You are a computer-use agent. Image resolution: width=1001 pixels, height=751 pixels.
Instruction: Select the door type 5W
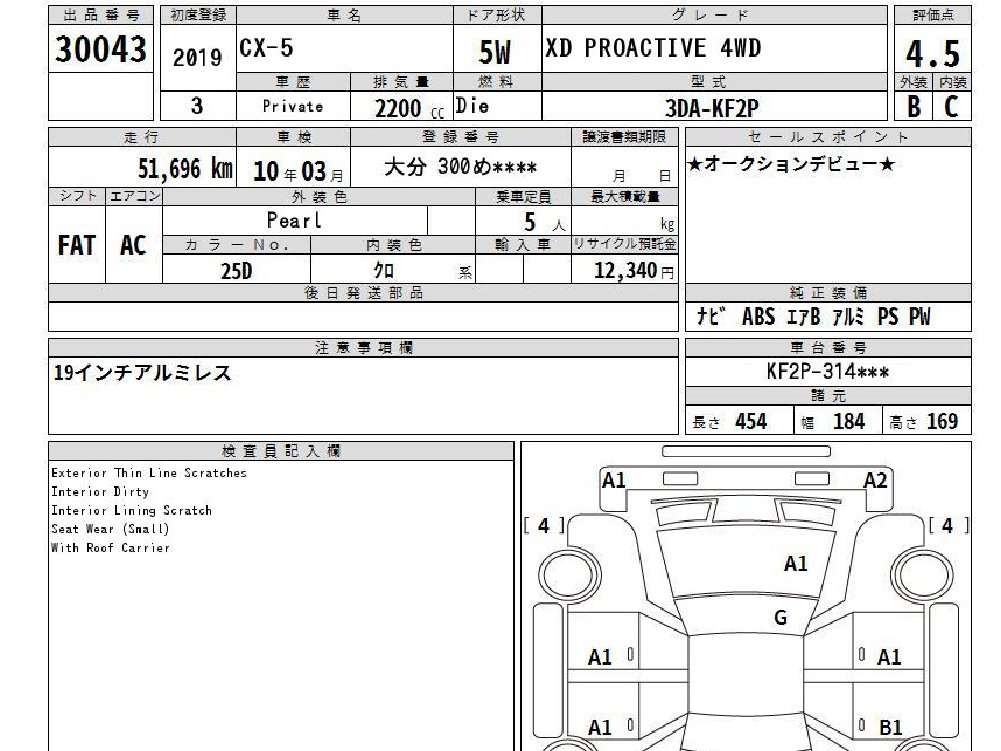click(x=495, y=52)
